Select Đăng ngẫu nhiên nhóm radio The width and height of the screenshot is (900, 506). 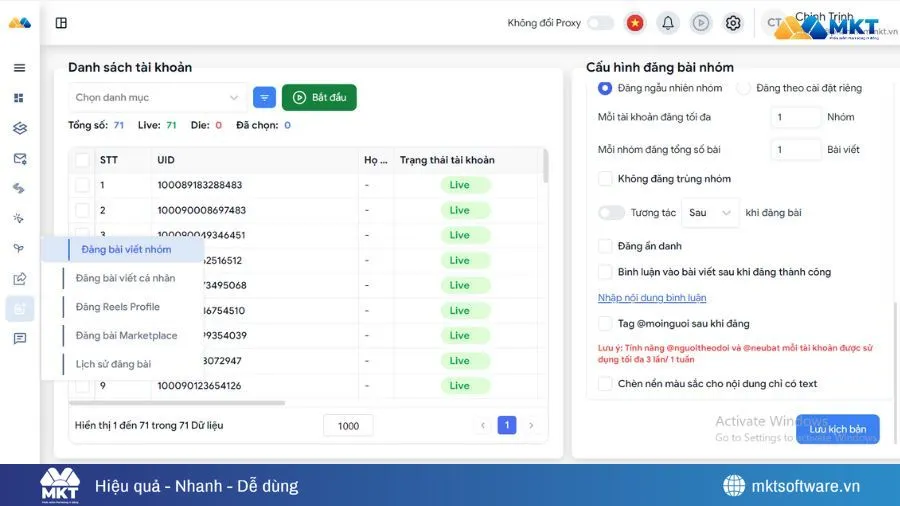click(x=604, y=88)
